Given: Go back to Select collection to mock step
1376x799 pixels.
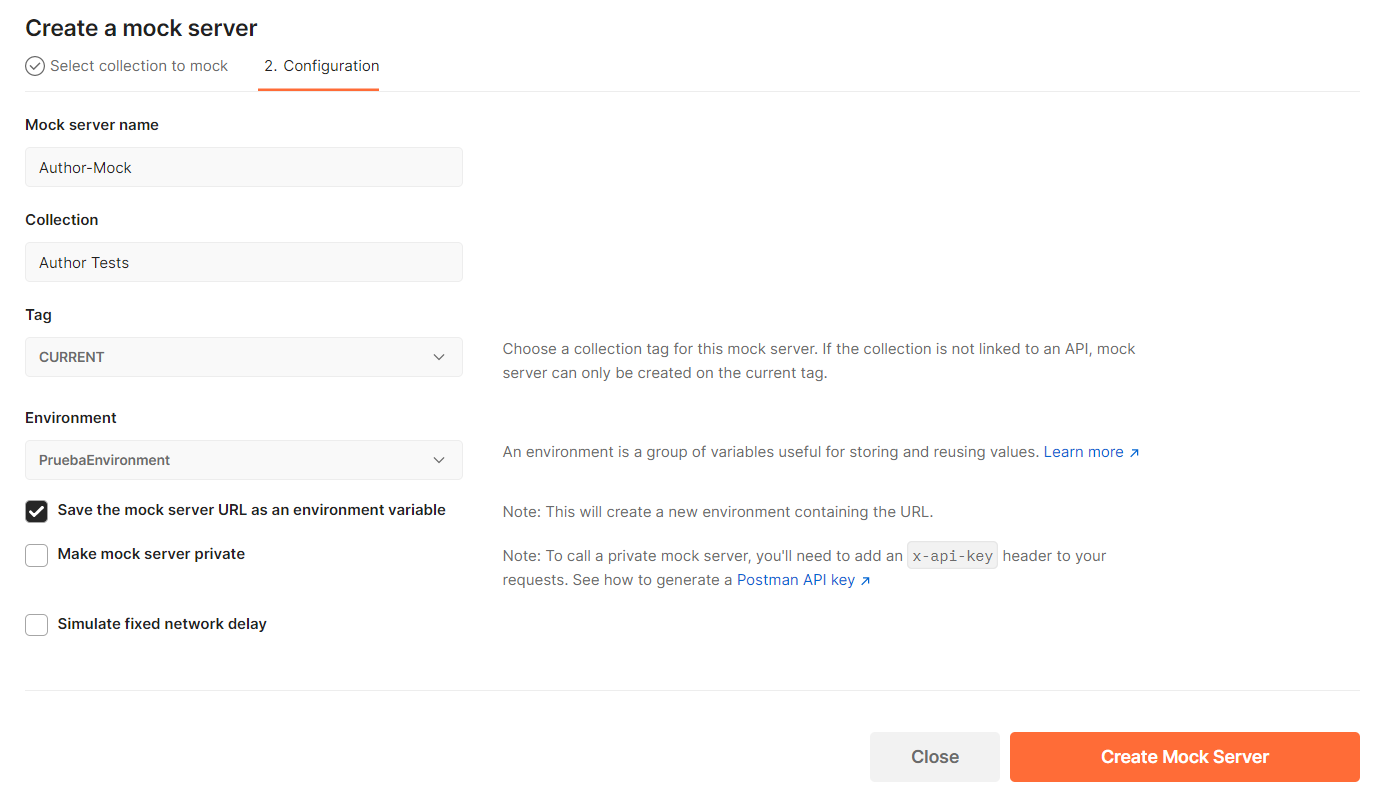Looking at the screenshot, I should point(139,66).
